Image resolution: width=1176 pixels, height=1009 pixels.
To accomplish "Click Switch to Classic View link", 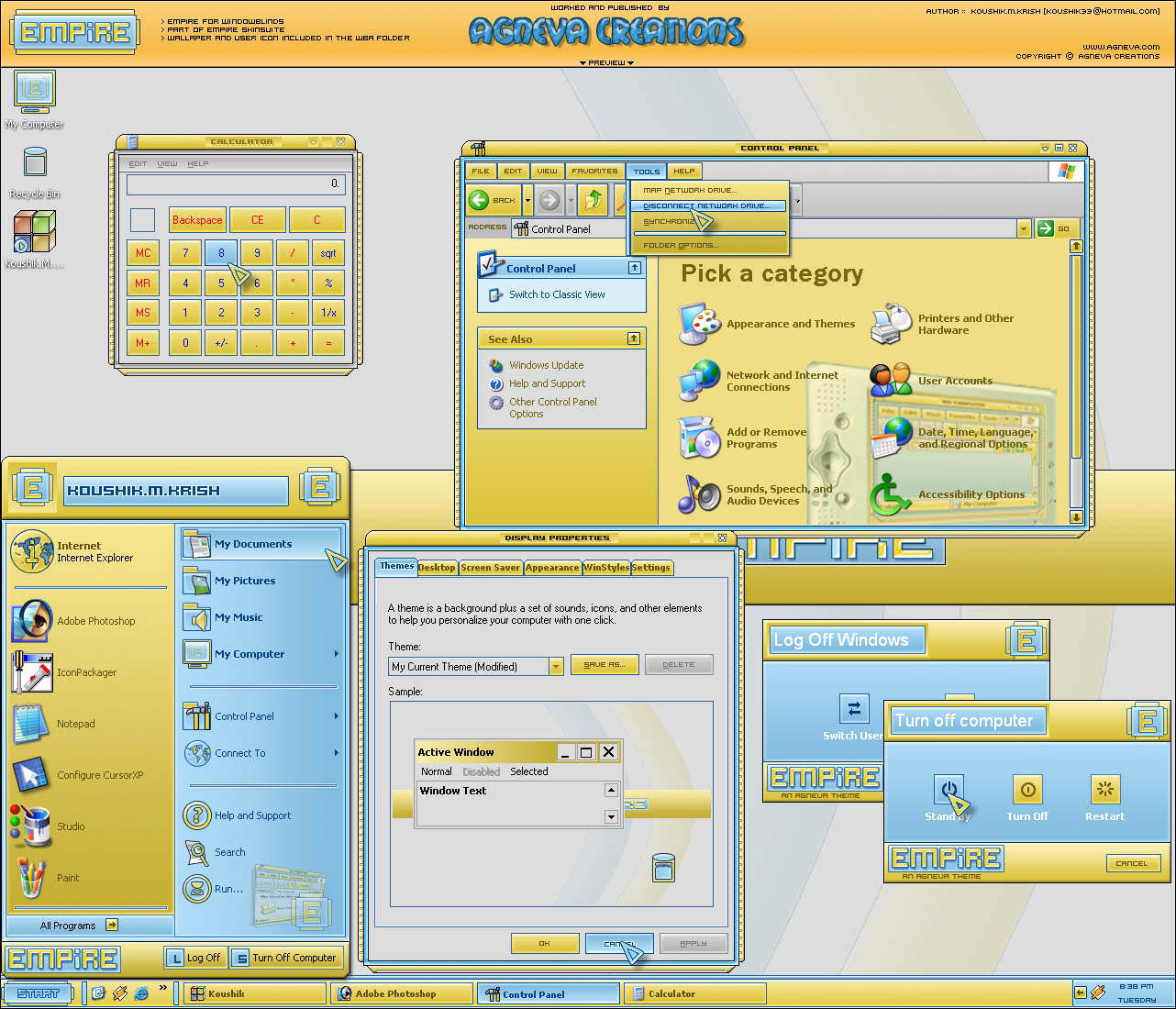I will 556,294.
